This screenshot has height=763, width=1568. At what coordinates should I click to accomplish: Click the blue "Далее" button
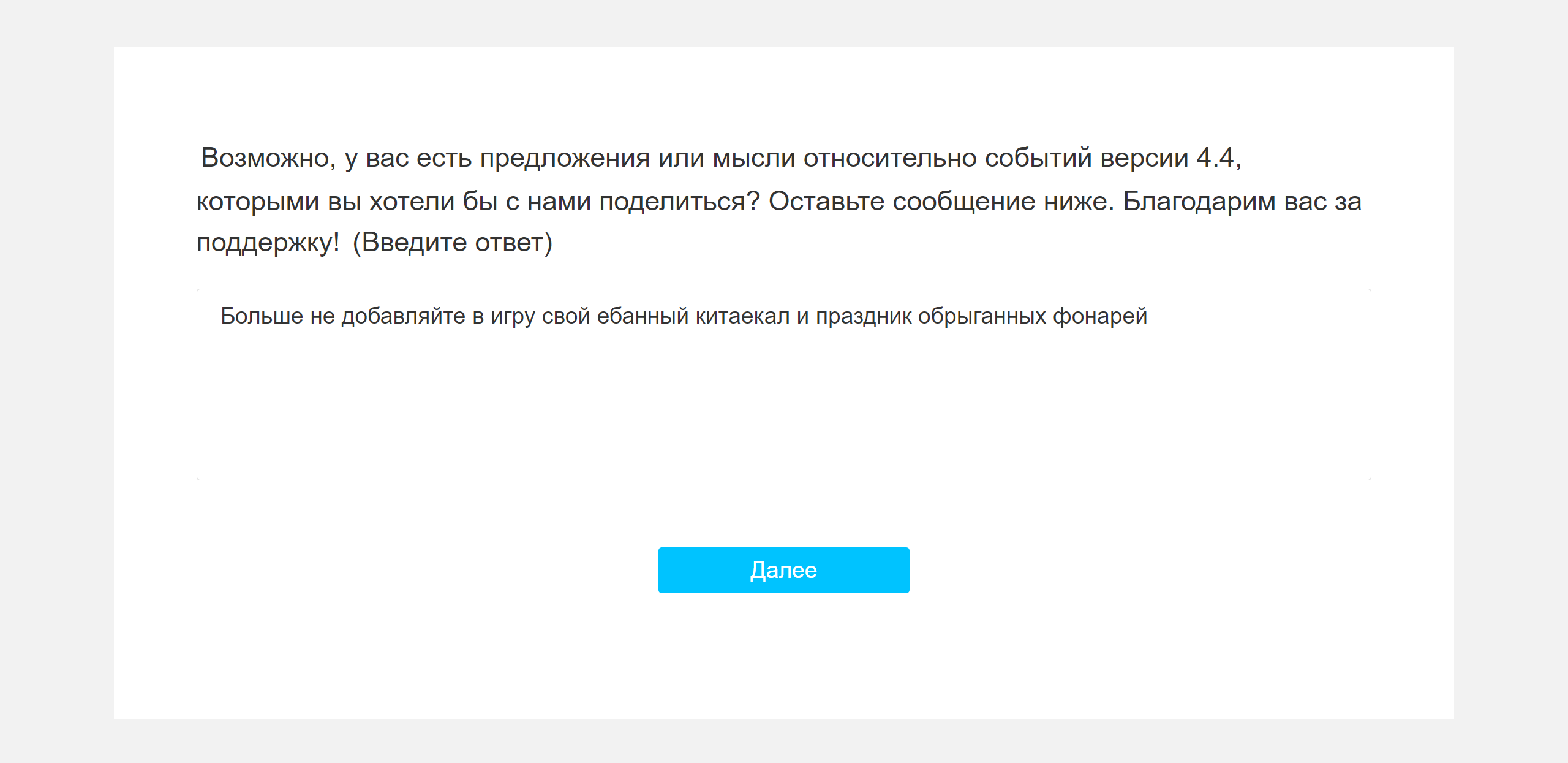click(x=783, y=570)
